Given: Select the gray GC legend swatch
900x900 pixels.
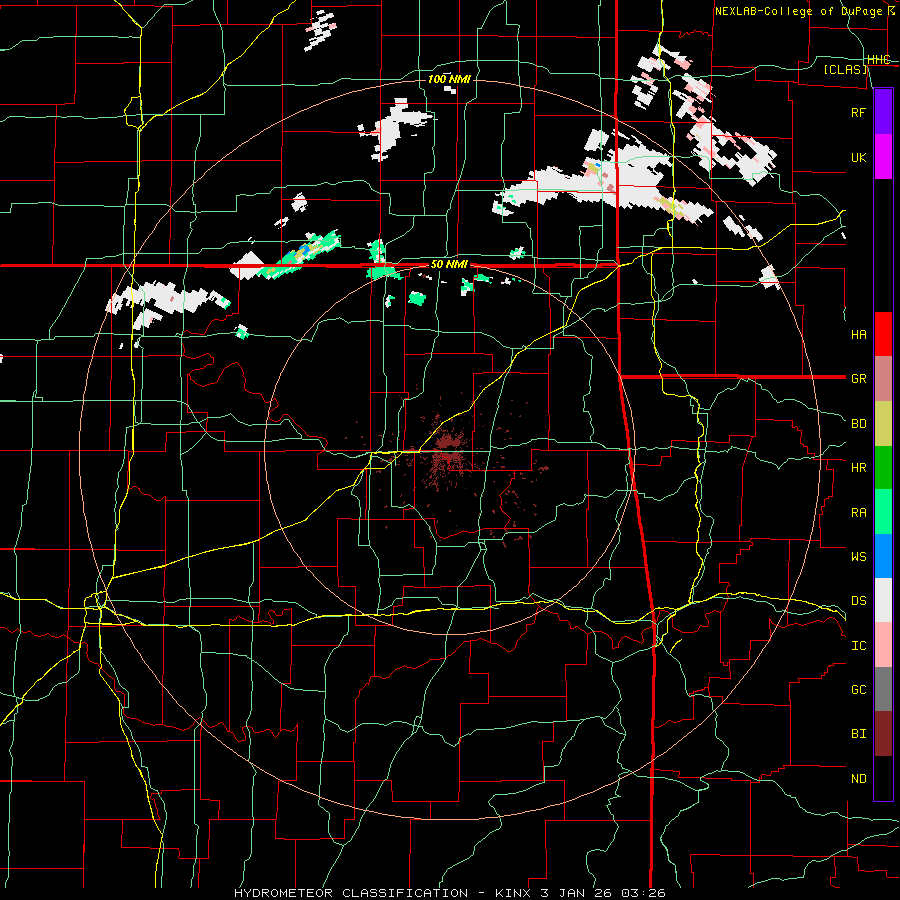Looking at the screenshot, I should coord(883,689).
